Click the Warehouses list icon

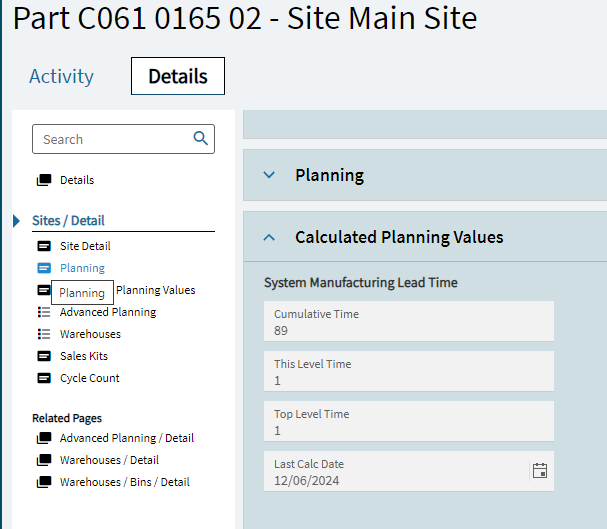[x=44, y=334]
